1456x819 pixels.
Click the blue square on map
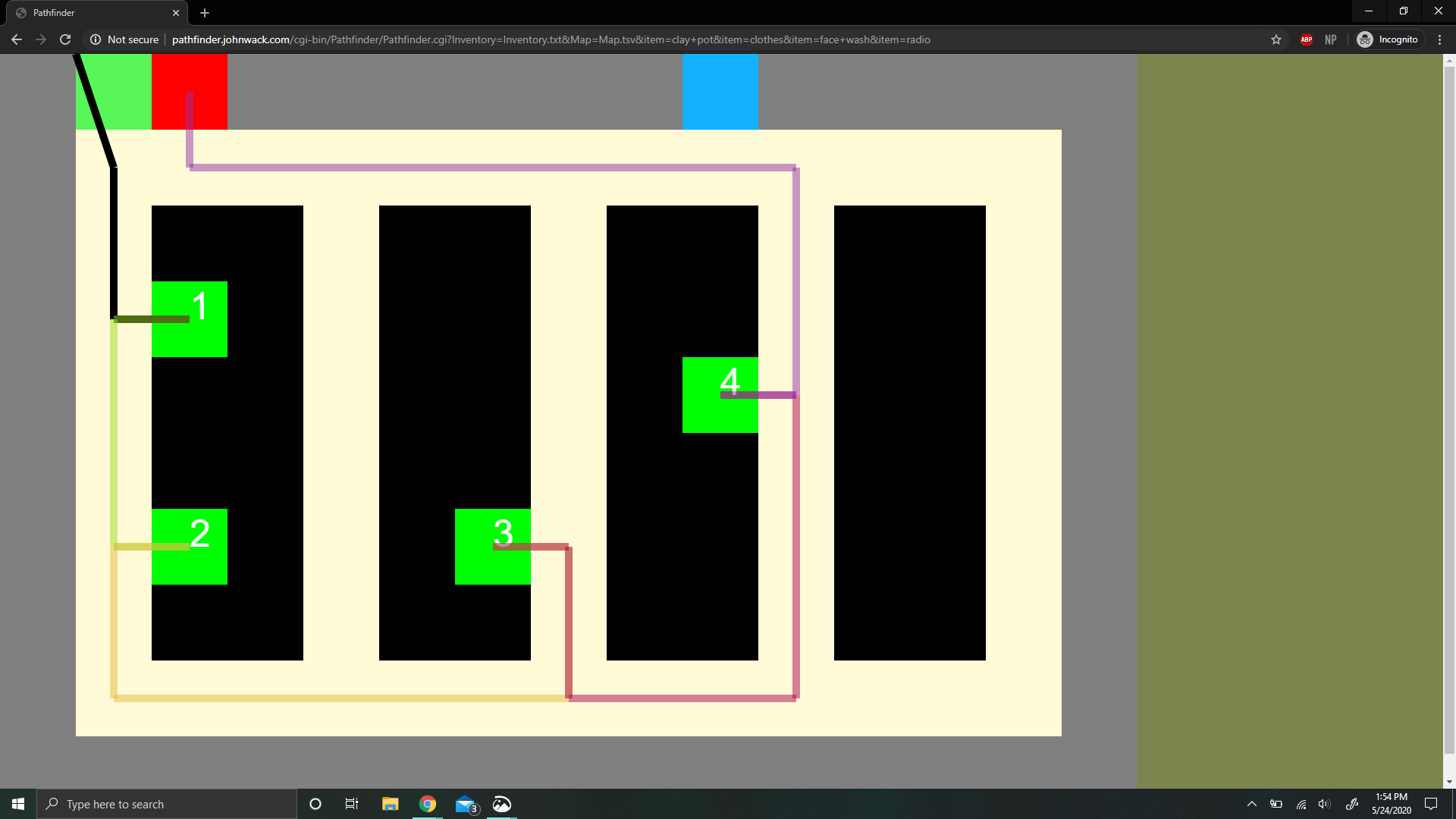point(720,92)
